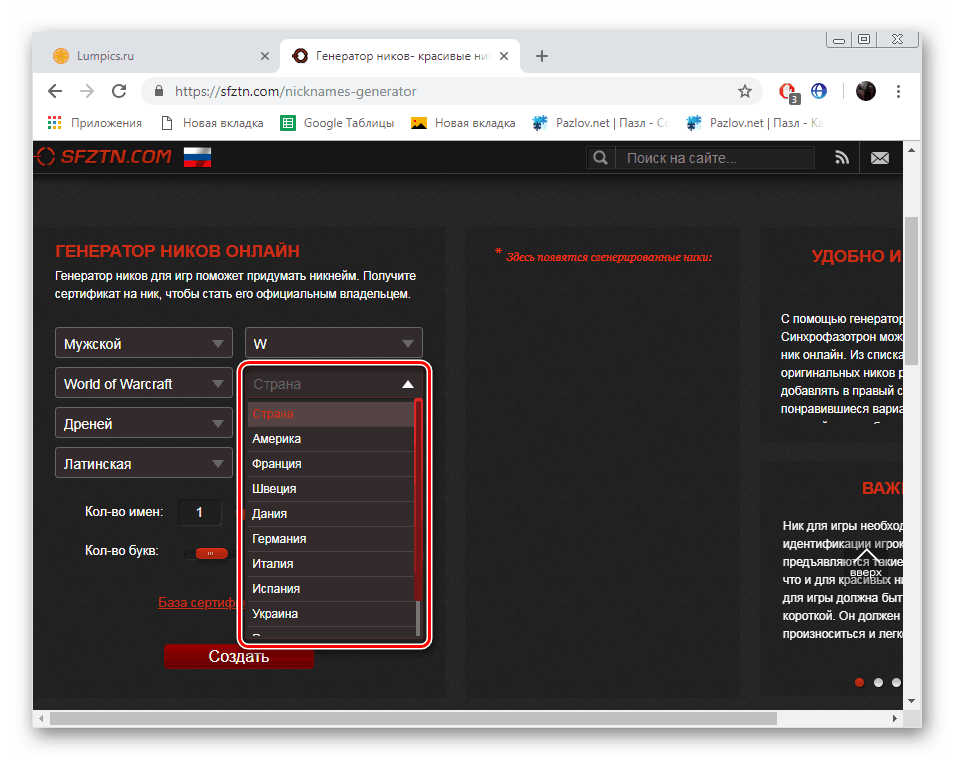Click the horizontal page scrollbar

pyautogui.click(x=413, y=719)
